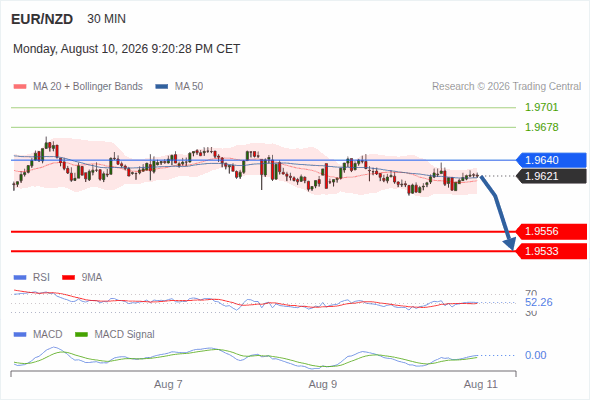590x400 pixels.
Task: Click the pink MA 20 Bollinger Bands swatch
Action: (20, 87)
